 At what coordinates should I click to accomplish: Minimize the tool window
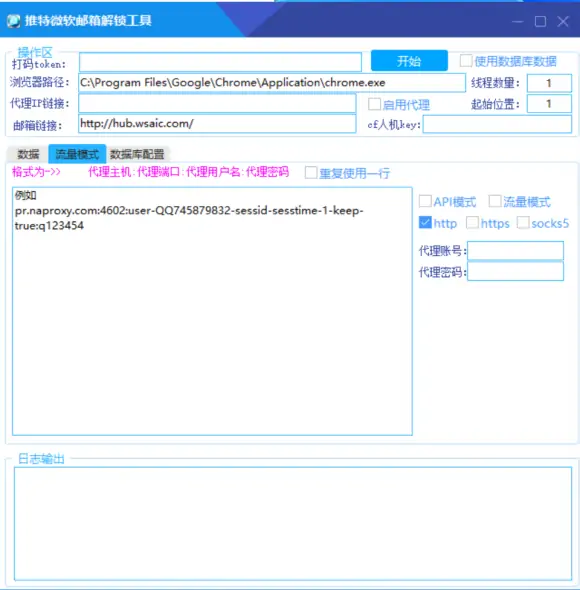pyautogui.click(x=518, y=21)
